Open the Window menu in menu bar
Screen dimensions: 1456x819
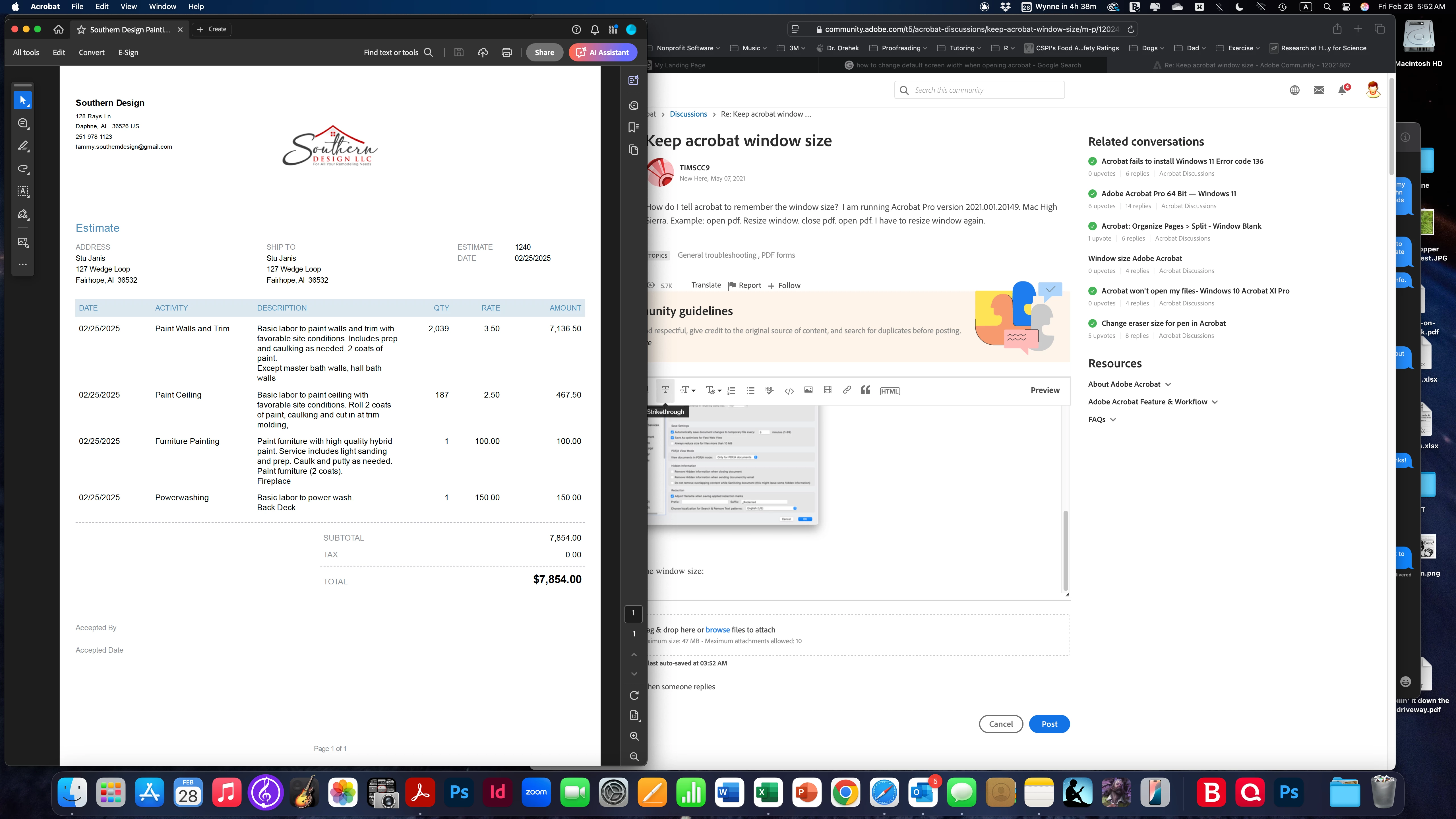pyautogui.click(x=162, y=7)
